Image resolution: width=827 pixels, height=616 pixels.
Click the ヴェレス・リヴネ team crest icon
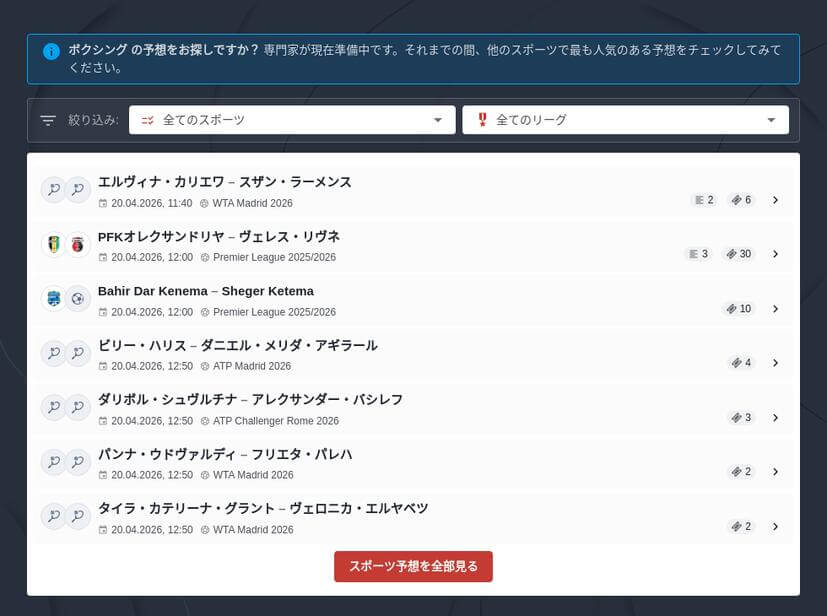(77, 245)
